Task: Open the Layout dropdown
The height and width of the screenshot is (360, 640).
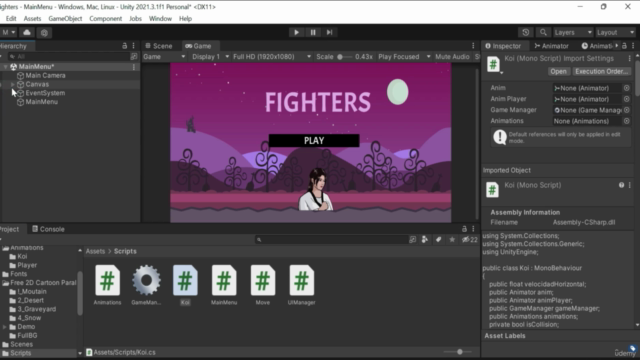Action: coord(615,32)
